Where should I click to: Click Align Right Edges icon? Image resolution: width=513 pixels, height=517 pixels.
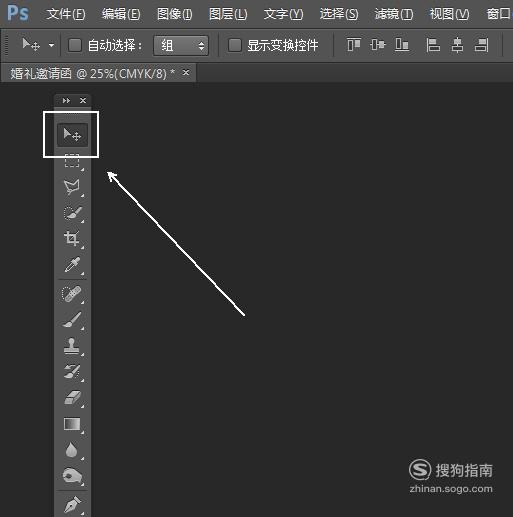pos(481,45)
